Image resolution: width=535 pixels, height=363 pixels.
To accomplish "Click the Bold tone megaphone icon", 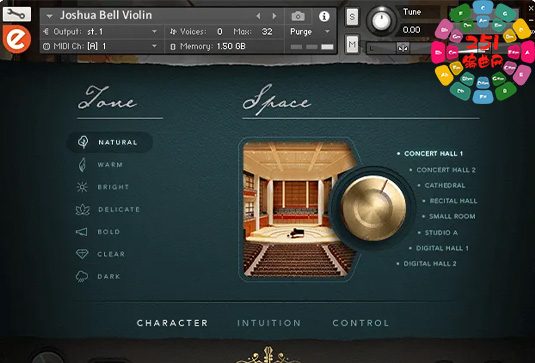I will point(82,232).
